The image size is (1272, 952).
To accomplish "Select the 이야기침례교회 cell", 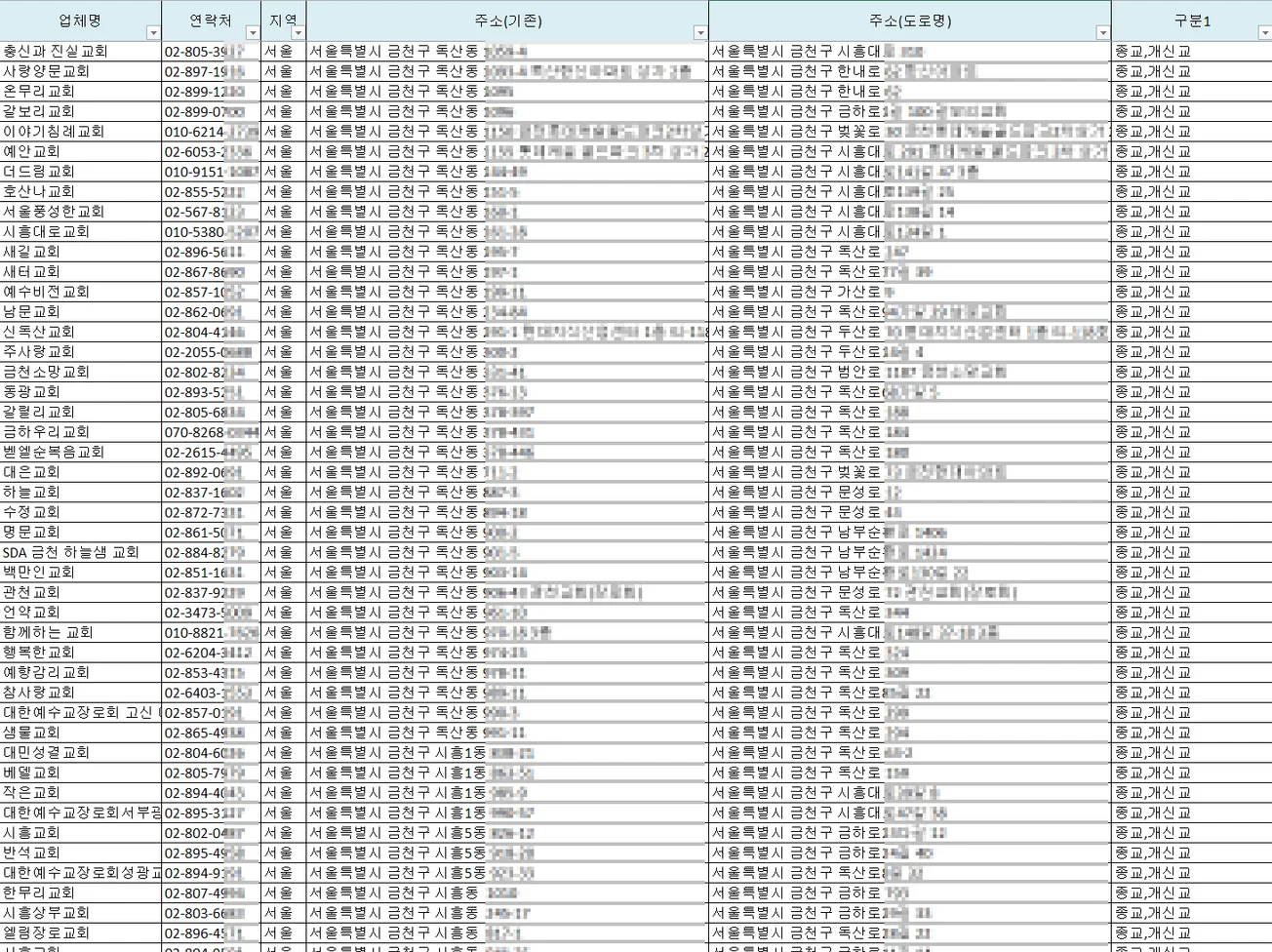I will 81,131.
